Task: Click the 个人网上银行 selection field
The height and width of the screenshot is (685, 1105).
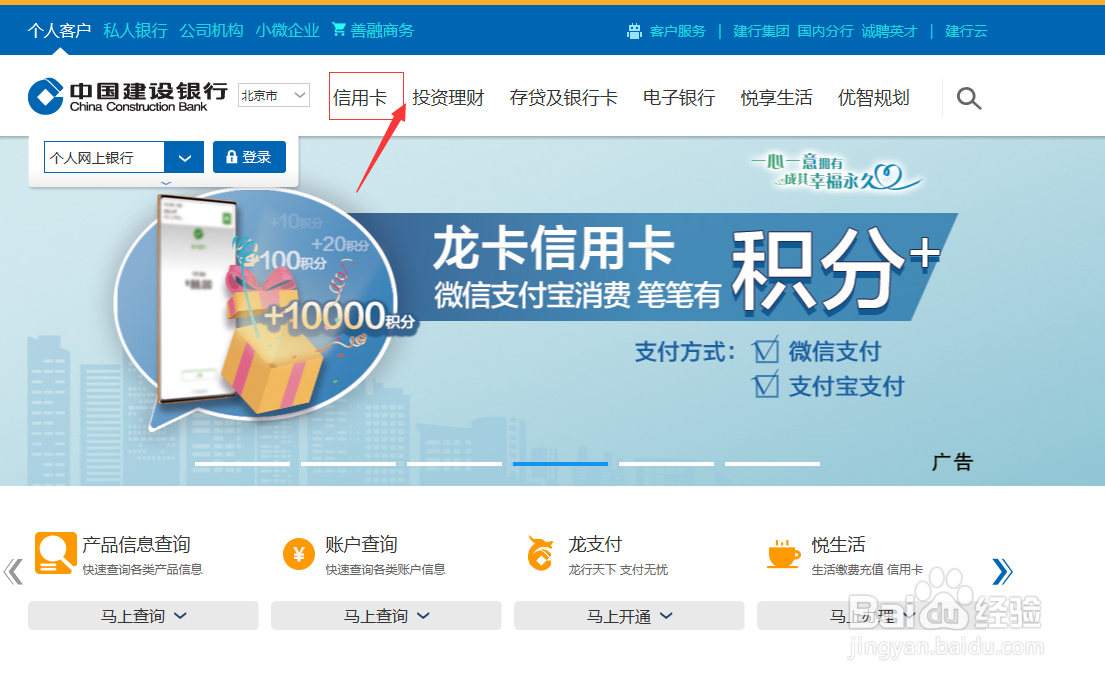Action: pos(104,157)
